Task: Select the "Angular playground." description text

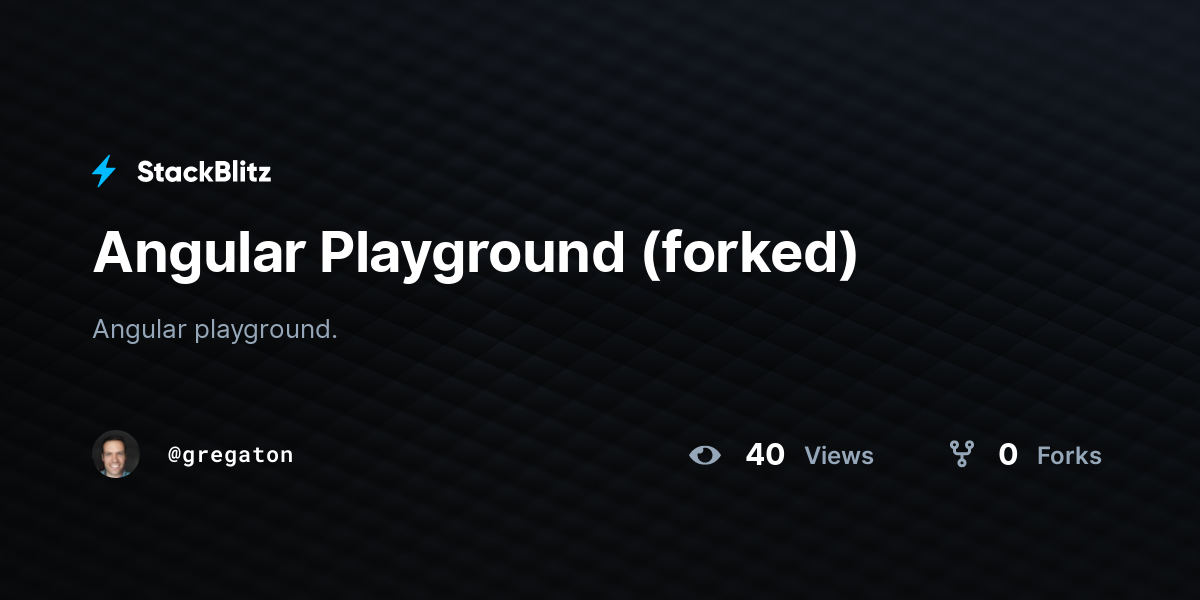Action: 215,330
